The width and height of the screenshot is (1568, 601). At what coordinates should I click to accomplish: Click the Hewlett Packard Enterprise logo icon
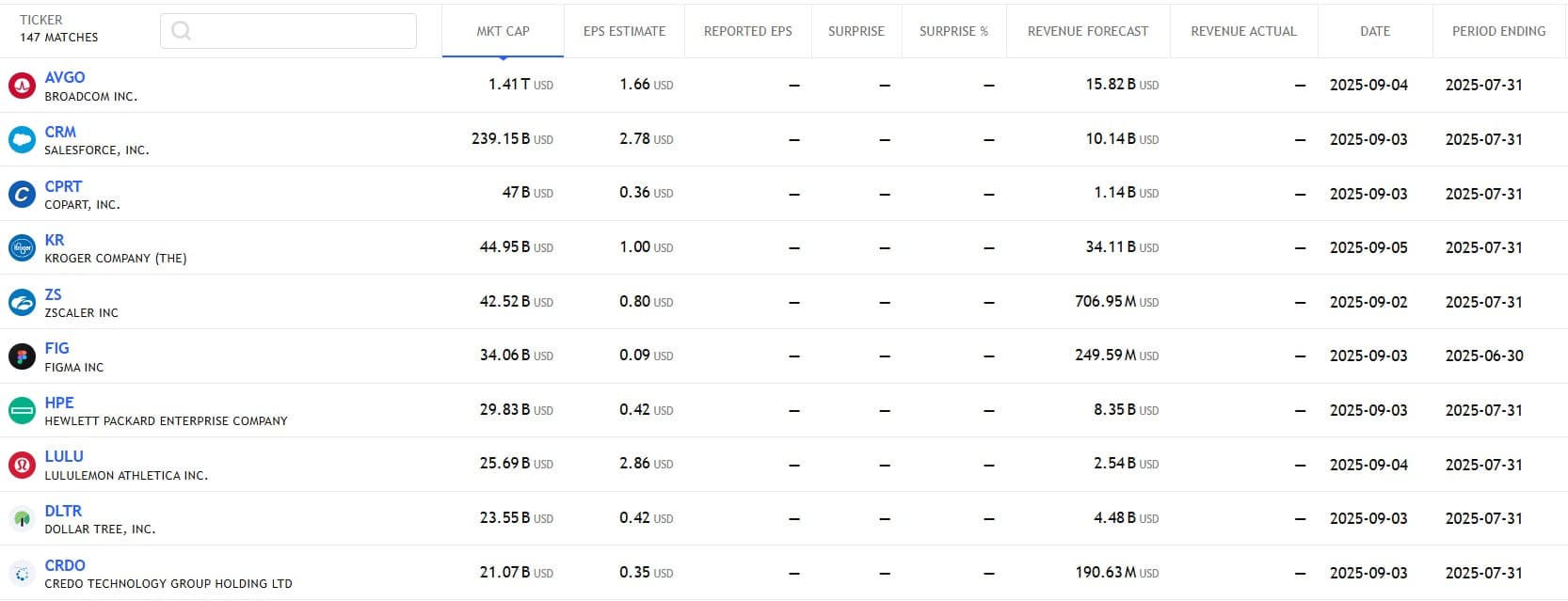pyautogui.click(x=22, y=411)
